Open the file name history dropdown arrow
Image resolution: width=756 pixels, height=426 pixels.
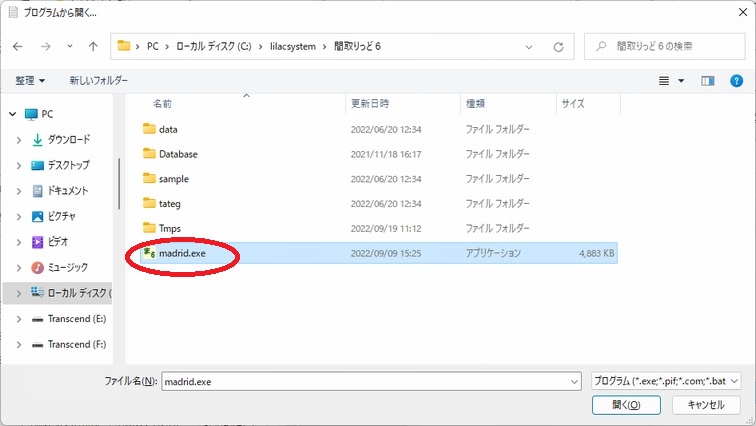pyautogui.click(x=574, y=382)
